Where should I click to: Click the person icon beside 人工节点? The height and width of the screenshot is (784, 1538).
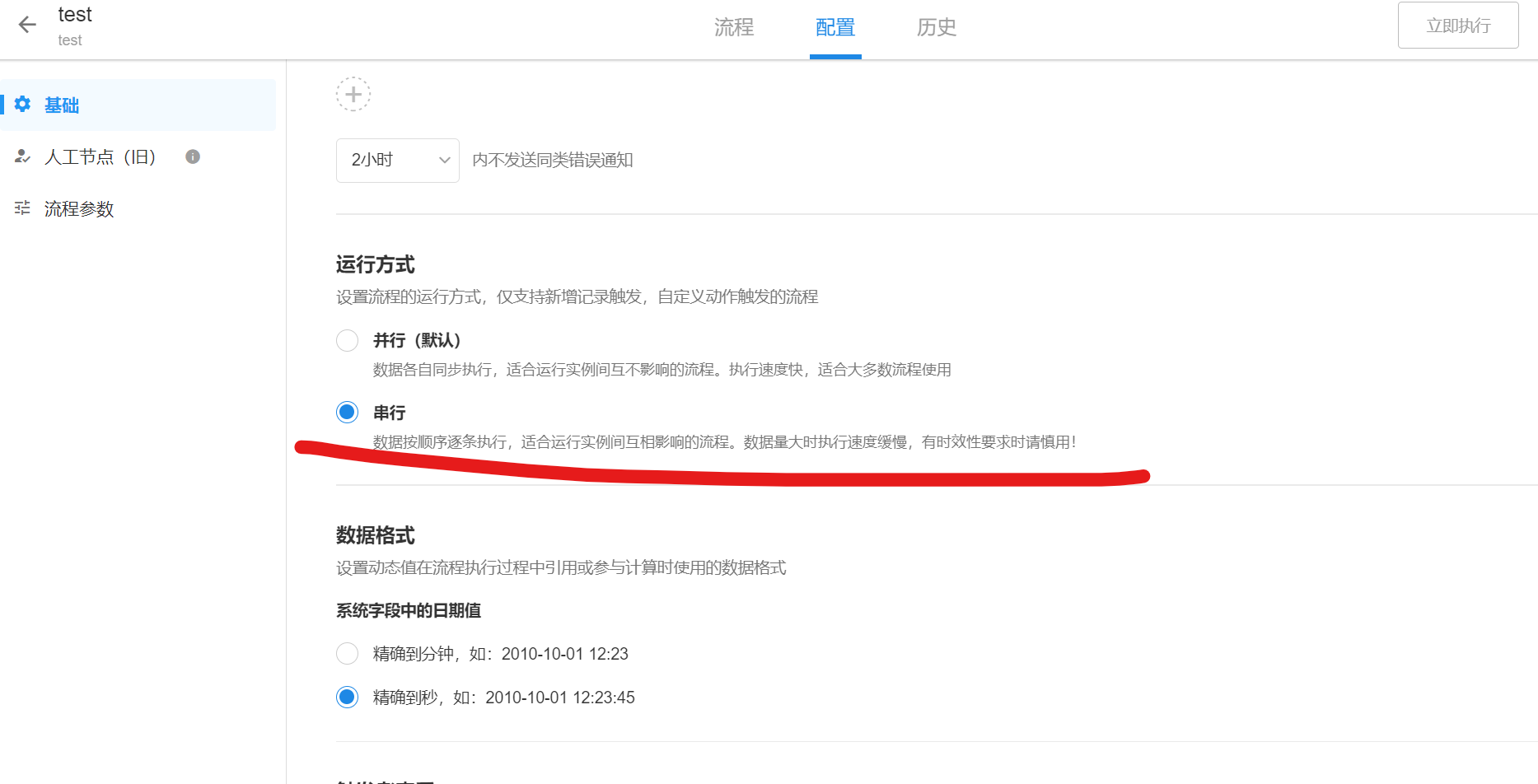coord(22,156)
